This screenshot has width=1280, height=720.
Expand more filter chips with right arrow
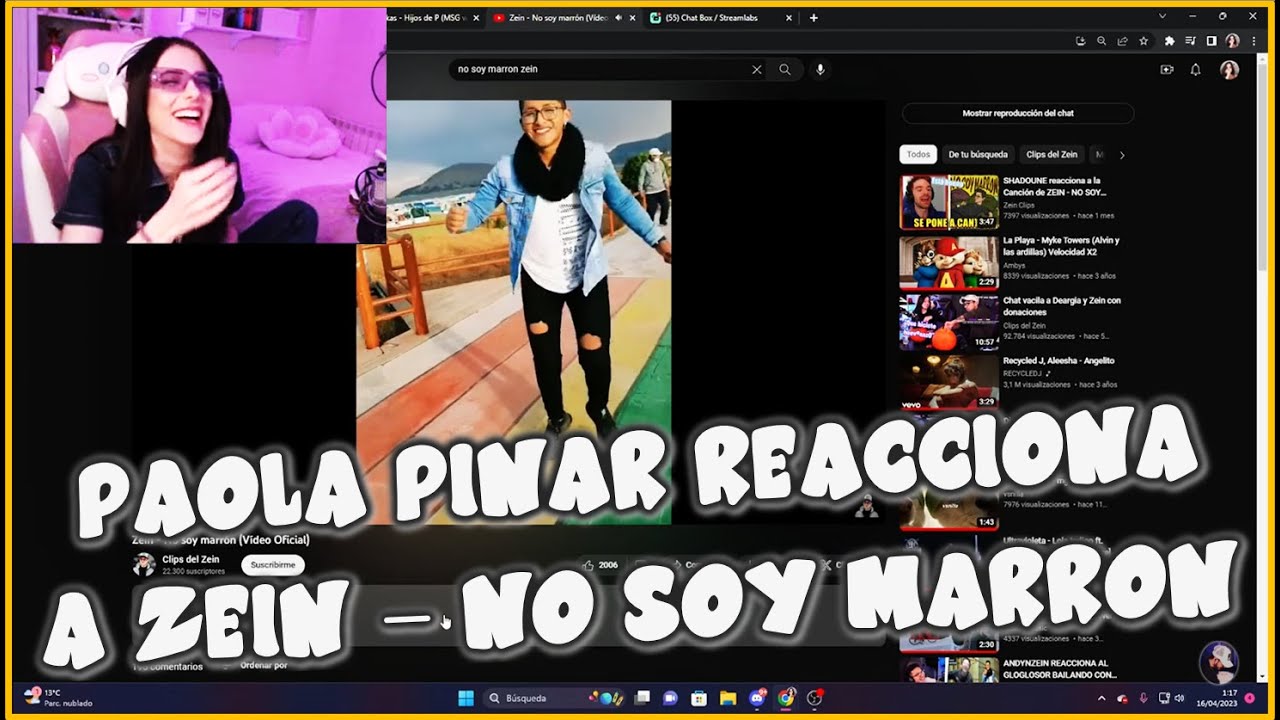1122,155
